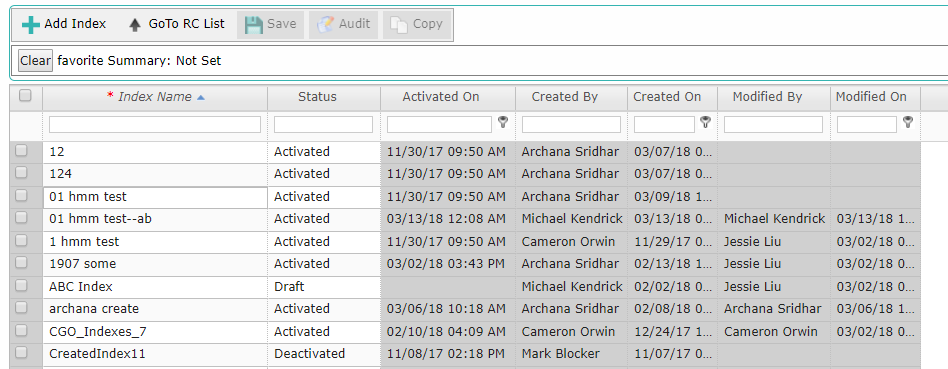Click the Status cell of 1907 some
Screen dimensions: 948x369
point(324,264)
